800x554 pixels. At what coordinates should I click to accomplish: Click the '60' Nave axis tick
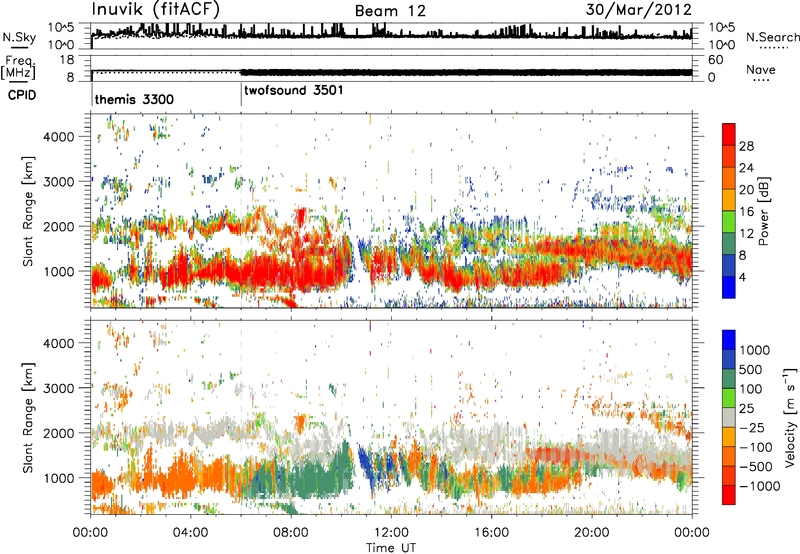point(715,60)
